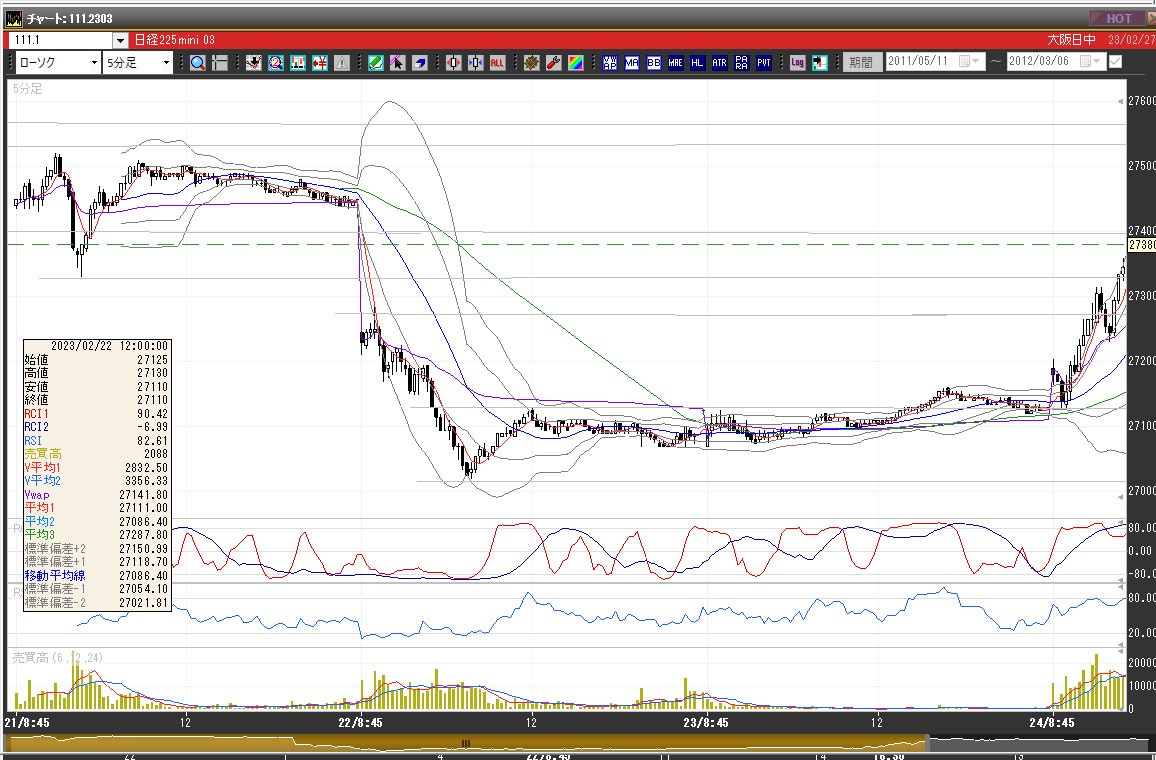Click the Vwap row in data box

coord(97,495)
